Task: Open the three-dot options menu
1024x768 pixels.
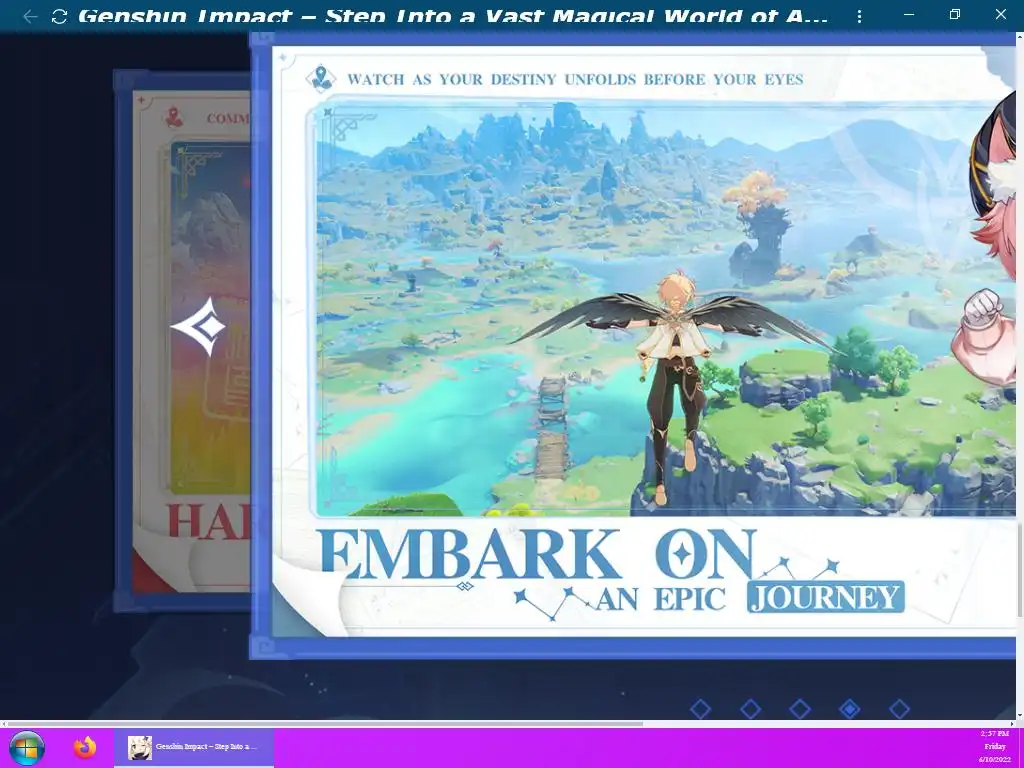Action: tap(859, 16)
